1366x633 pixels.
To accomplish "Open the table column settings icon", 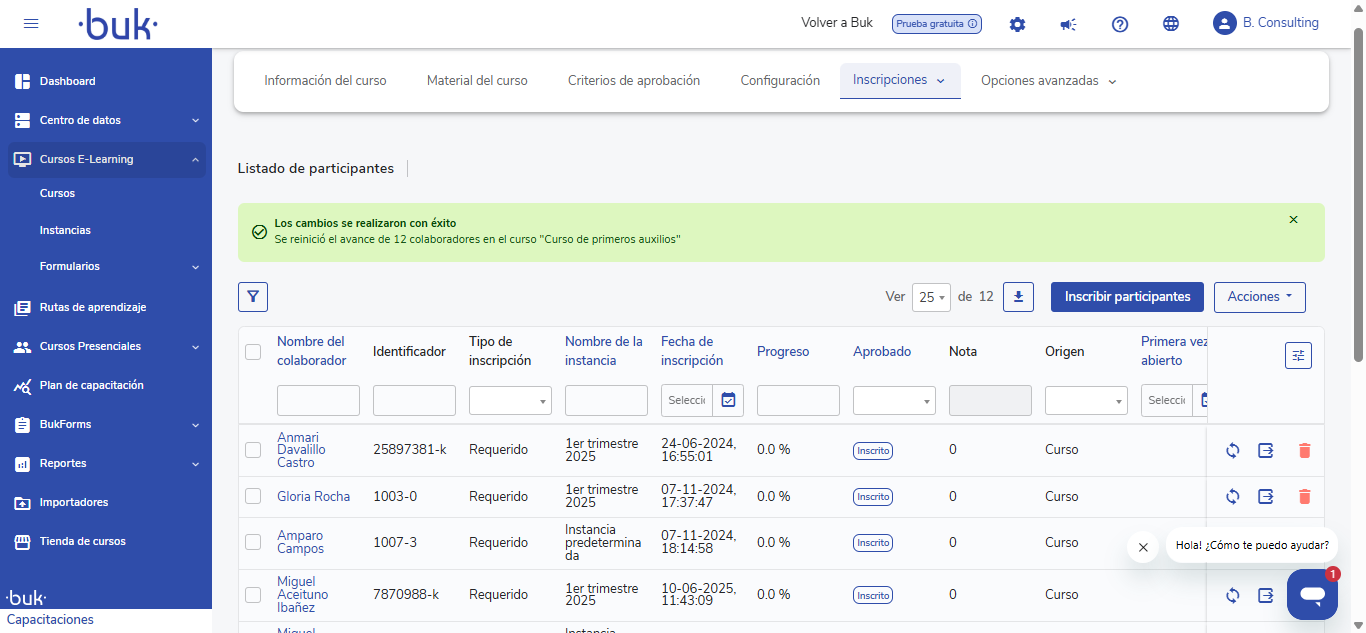I will 1298,355.
